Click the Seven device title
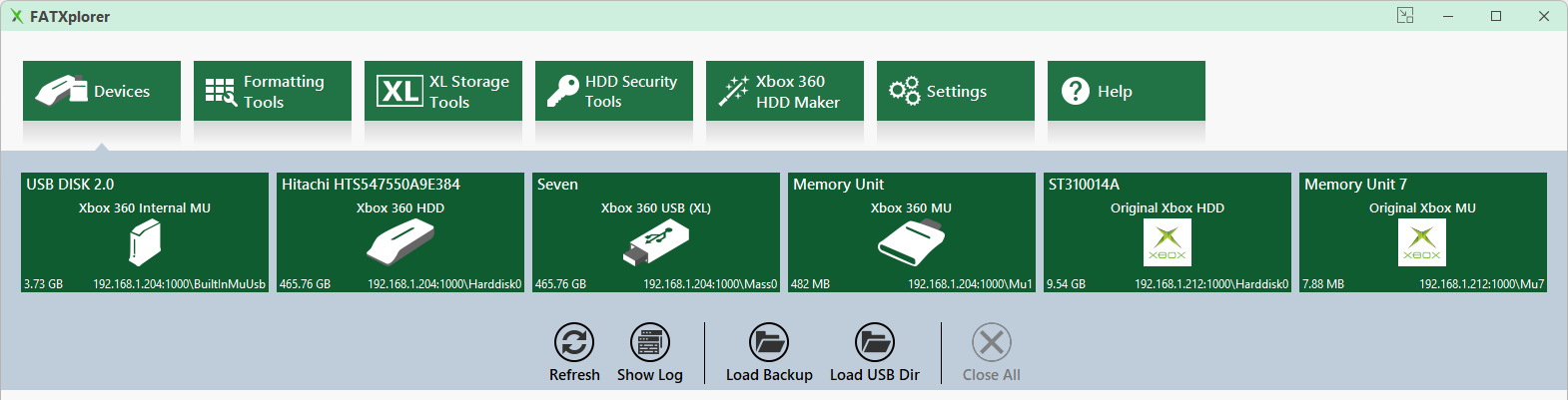 557,185
